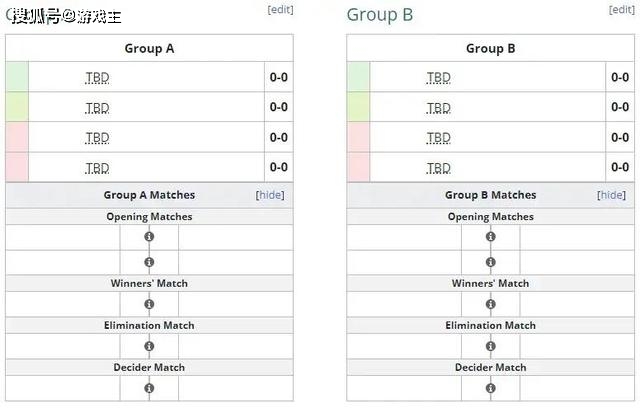Click Group B Elimination Match info icon

point(491,346)
